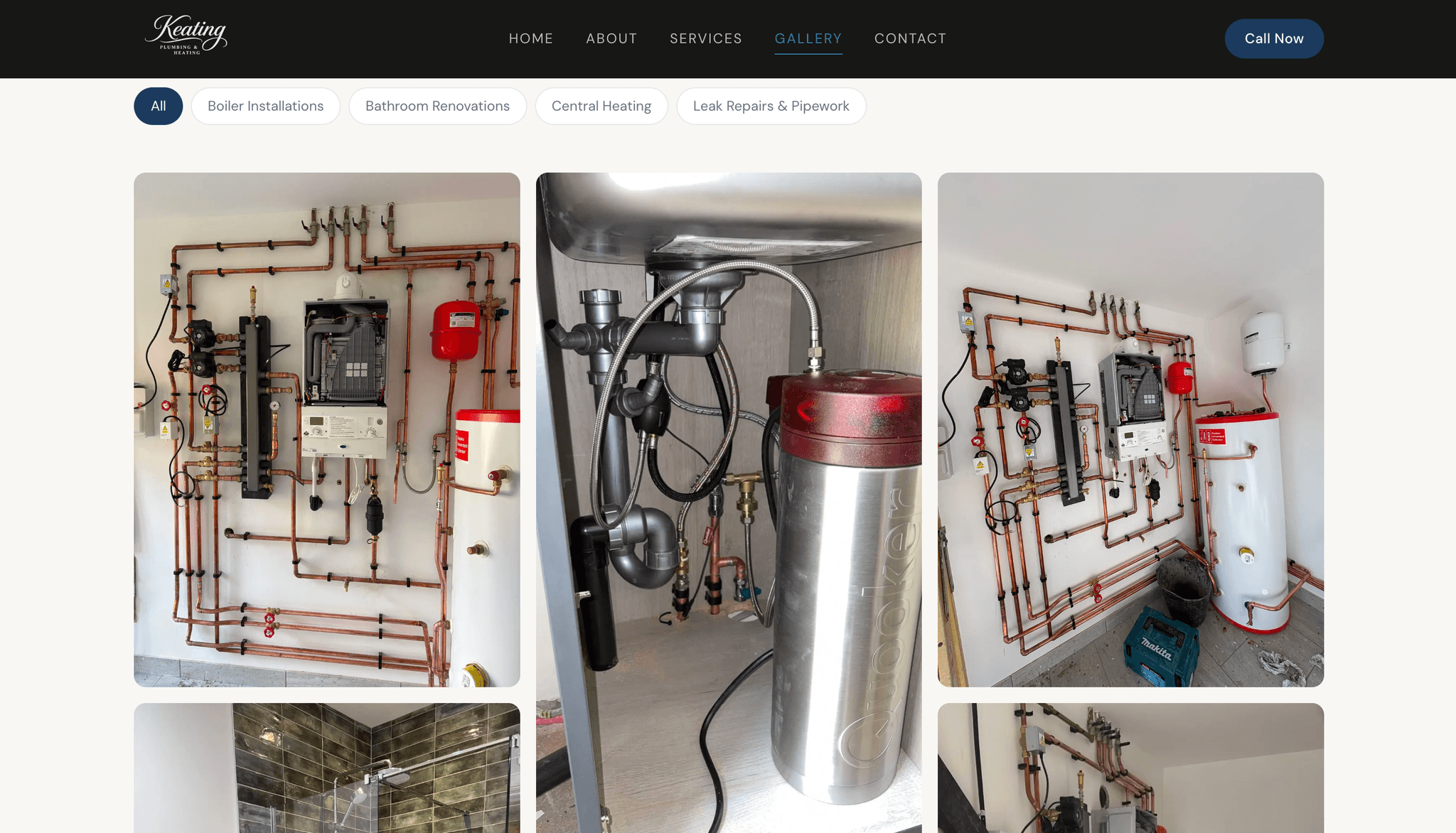Viewport: 1456px width, 833px height.
Task: Click the Keating Plumbing & Heating logo
Action: click(186, 35)
